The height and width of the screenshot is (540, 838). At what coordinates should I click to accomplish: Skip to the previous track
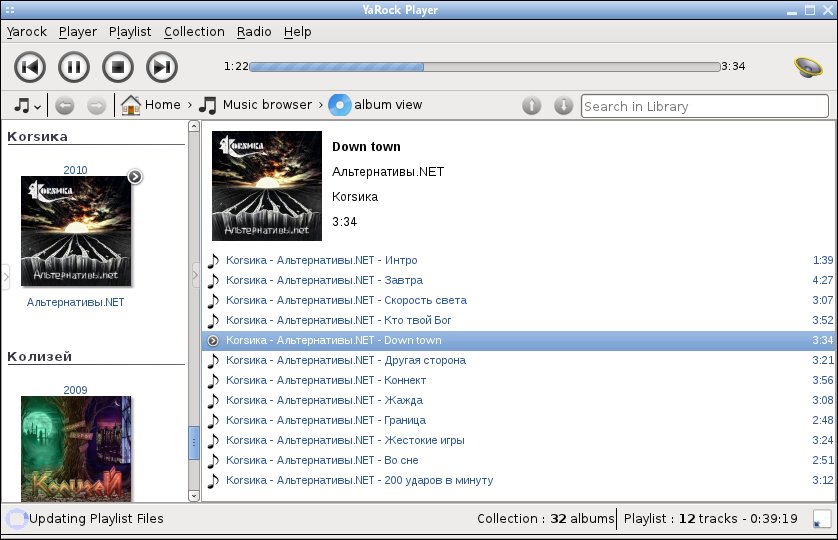click(30, 67)
